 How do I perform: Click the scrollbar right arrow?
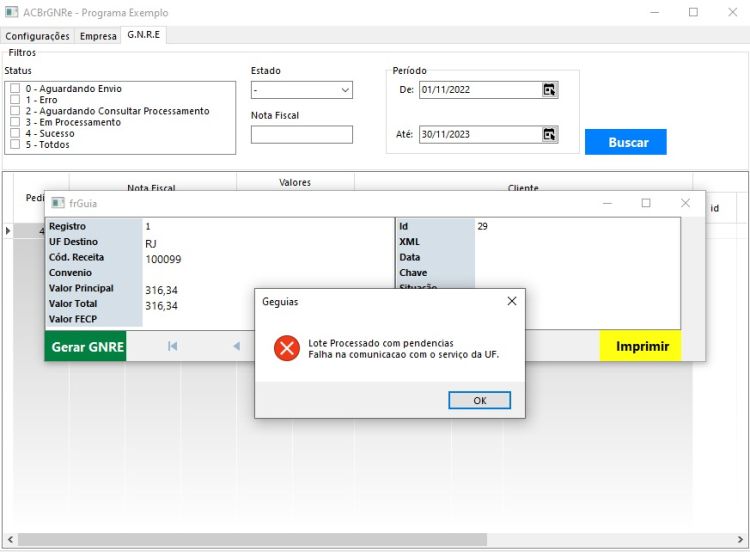coord(740,540)
